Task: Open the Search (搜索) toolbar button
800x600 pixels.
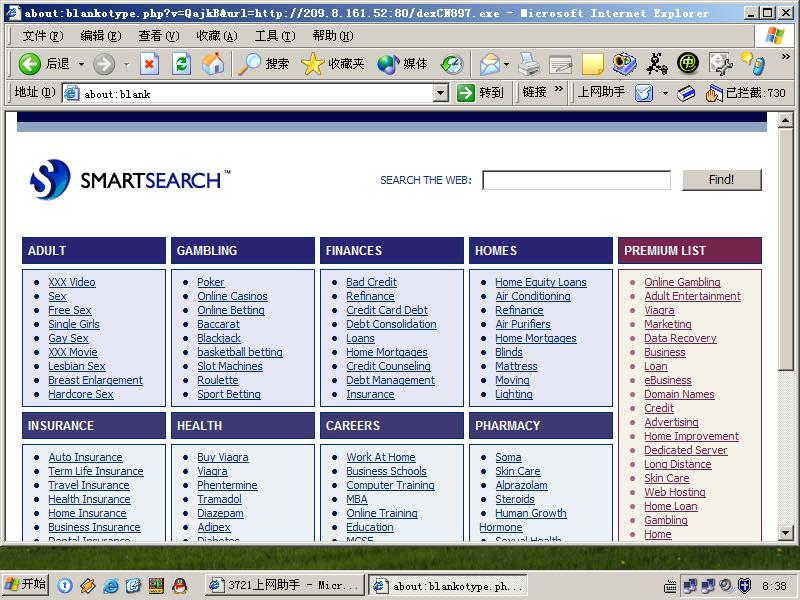Action: tap(264, 64)
